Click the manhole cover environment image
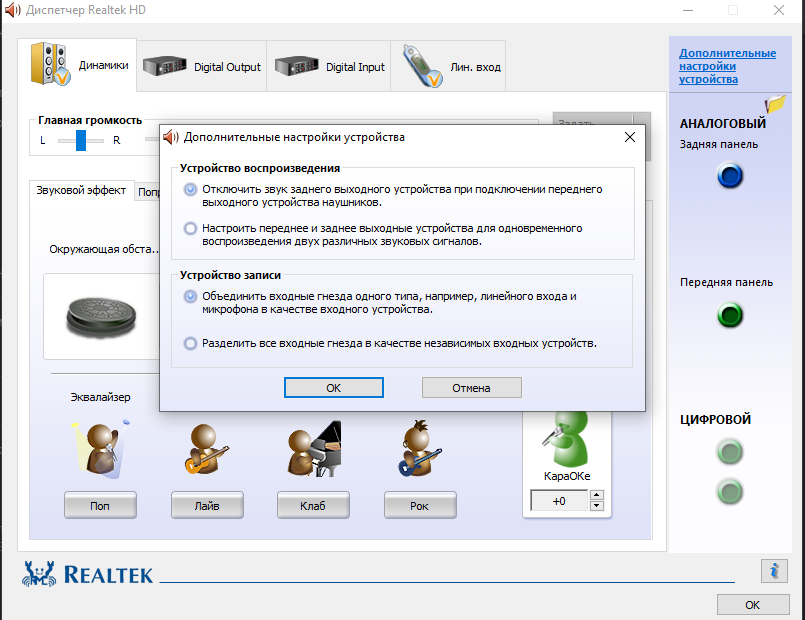 101,316
